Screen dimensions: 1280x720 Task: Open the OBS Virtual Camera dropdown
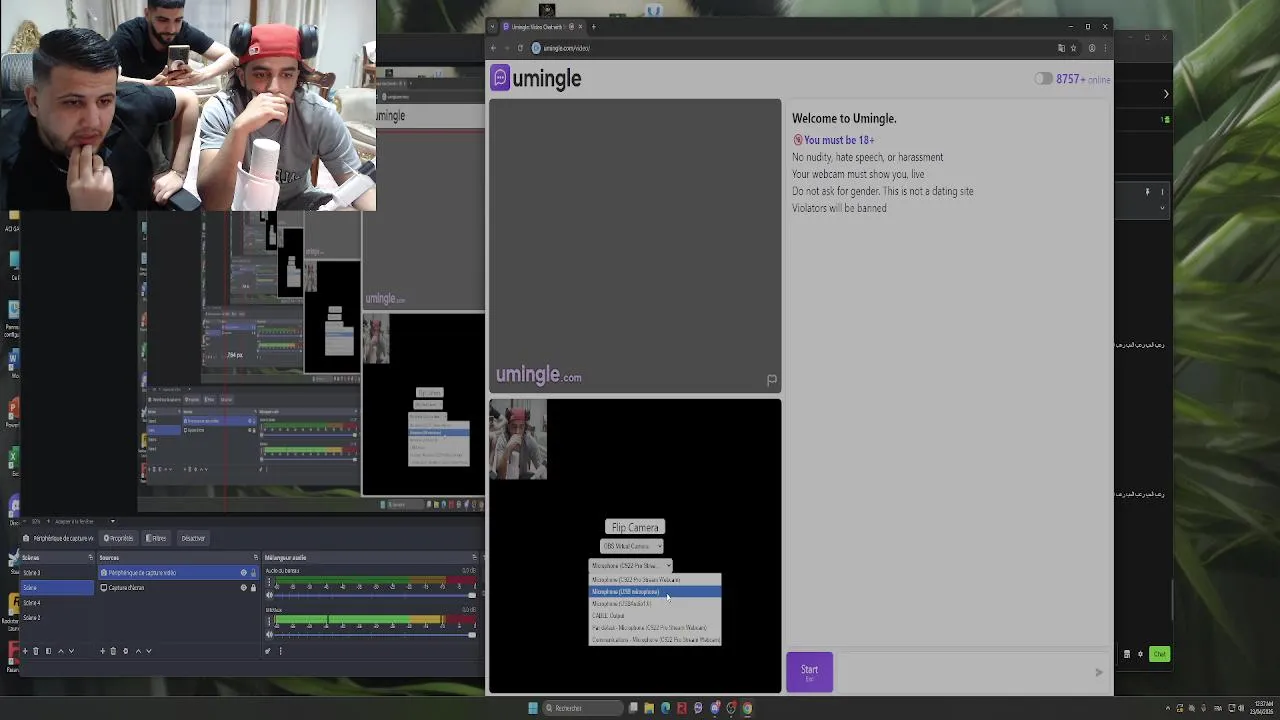(631, 546)
